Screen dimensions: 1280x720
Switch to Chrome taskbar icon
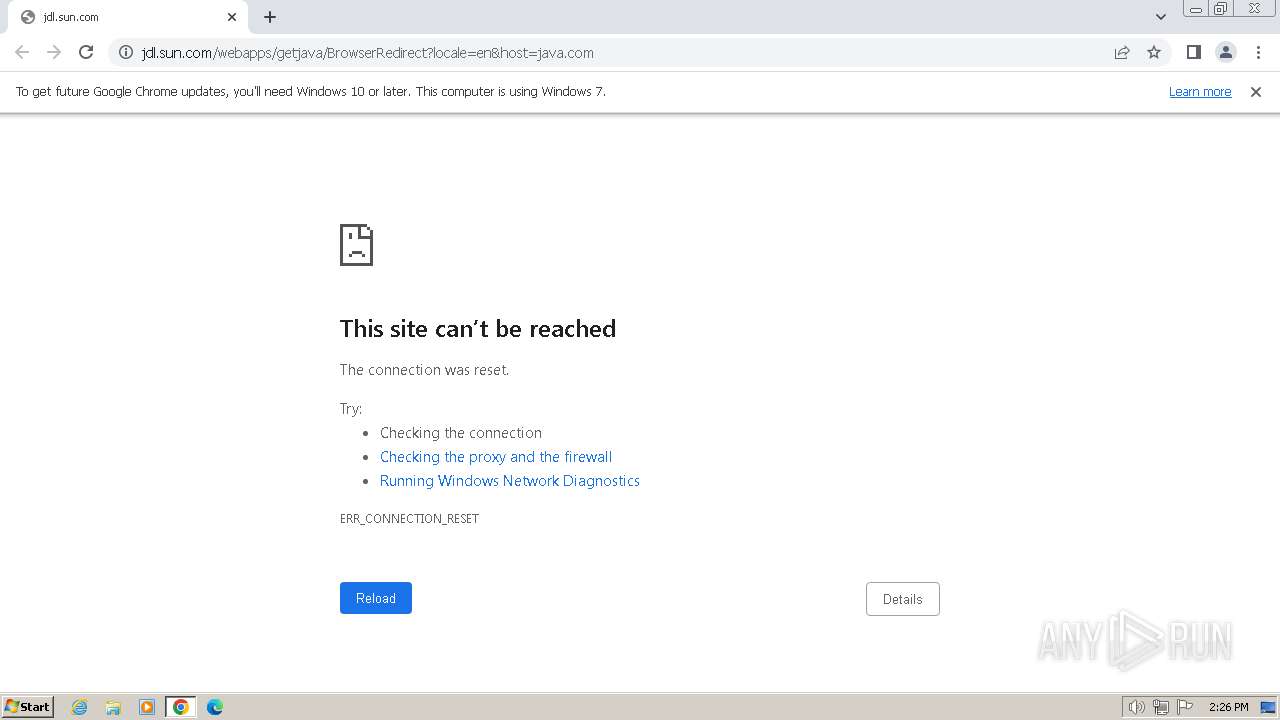pyautogui.click(x=181, y=707)
